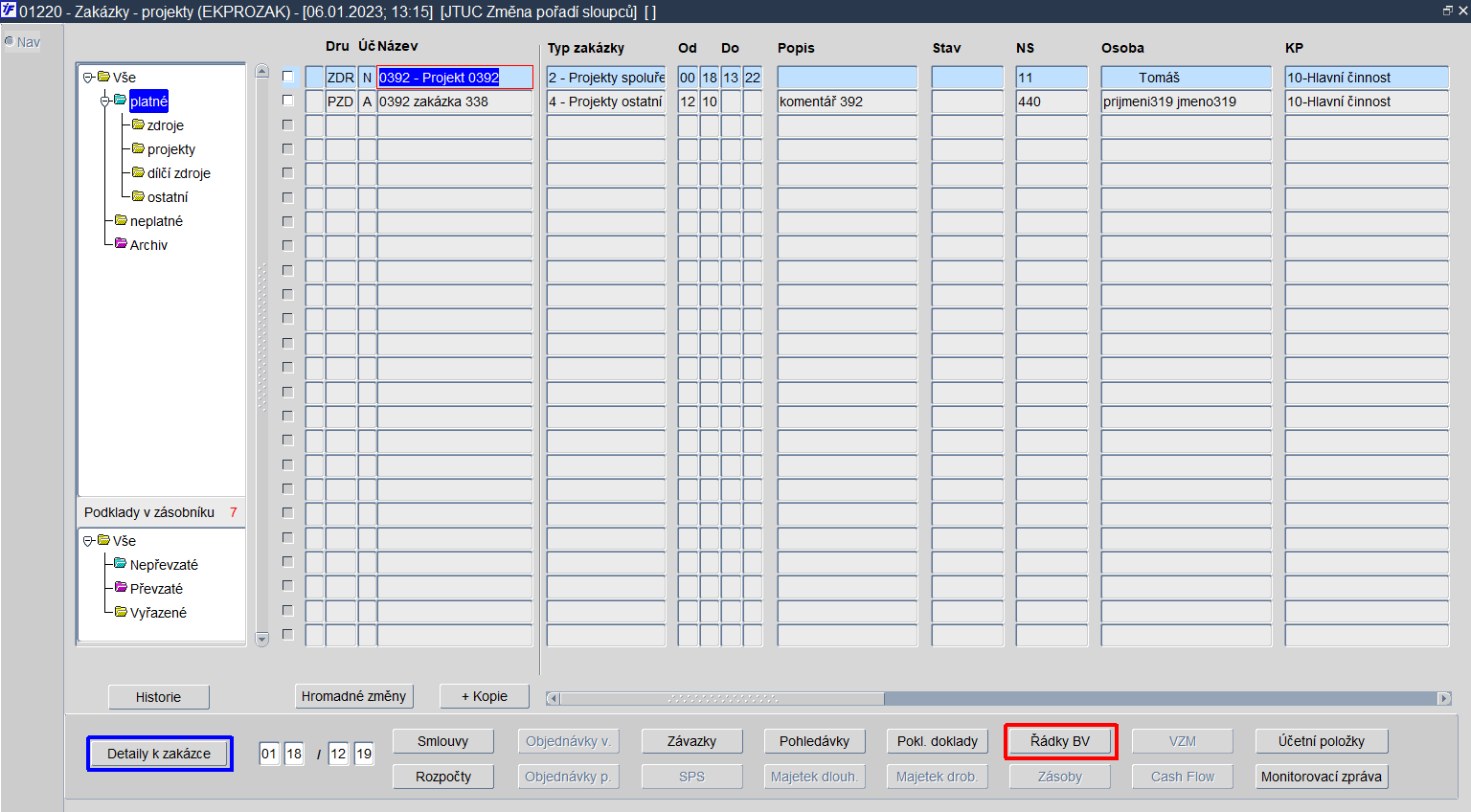Select the Nav radio button
Screen dimensions: 1471x812
10,41
